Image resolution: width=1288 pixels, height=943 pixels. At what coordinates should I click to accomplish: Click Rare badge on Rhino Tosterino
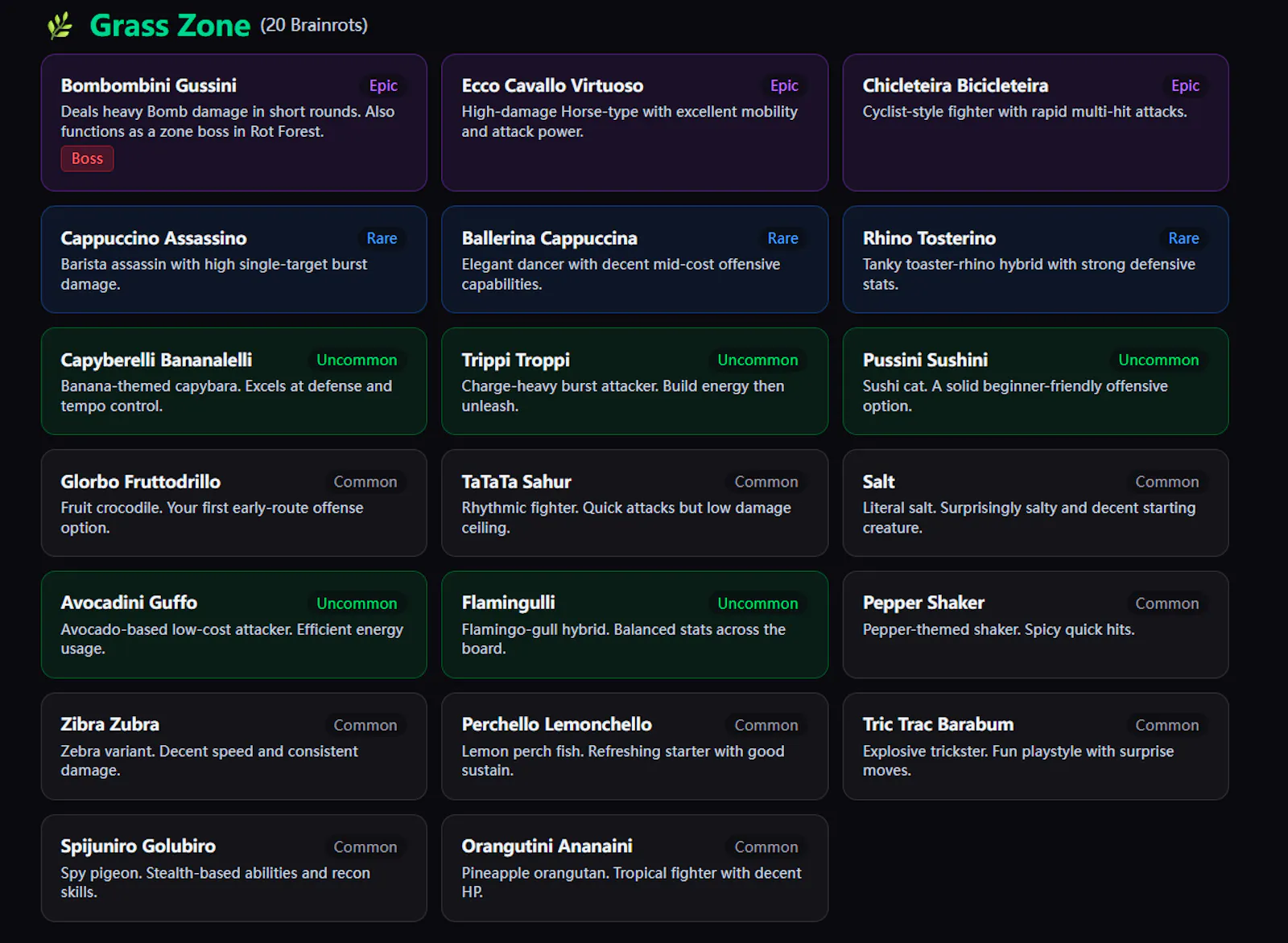pyautogui.click(x=1183, y=238)
